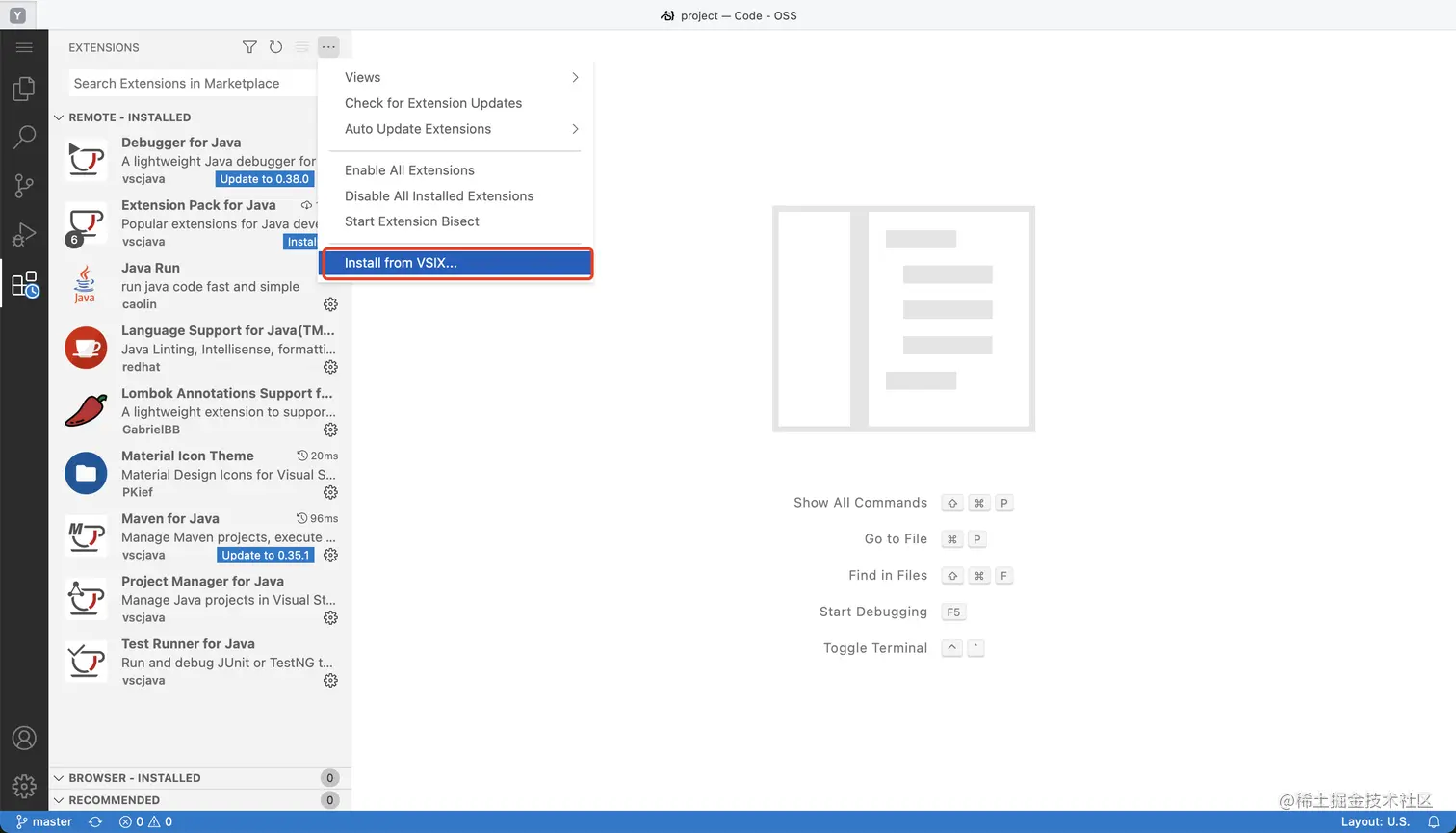Click the Y app icon in title bar
Viewport: 1456px width, 833px height.
click(x=17, y=15)
